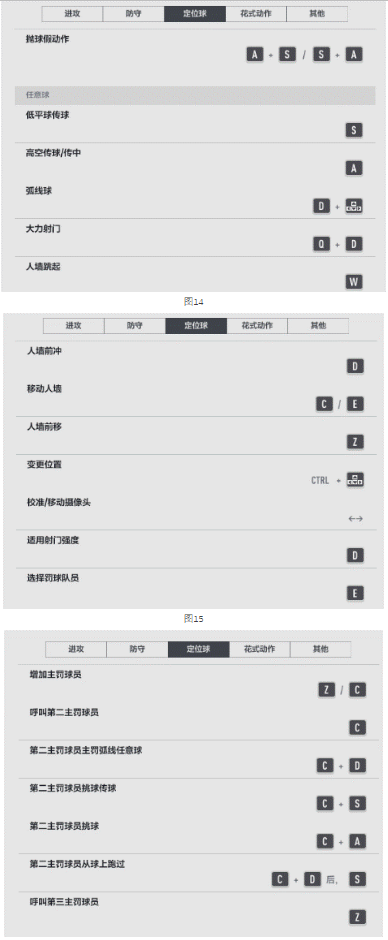Viewport: 388px width, 940px height.
Task: Click the 任意球 section header bar
Action: (x=195, y=95)
